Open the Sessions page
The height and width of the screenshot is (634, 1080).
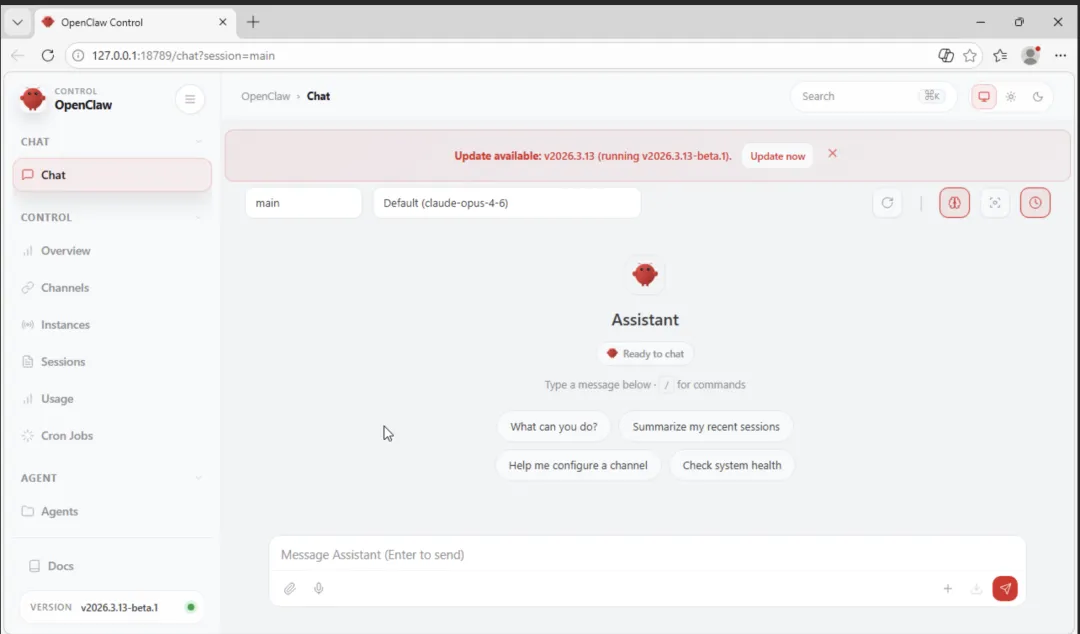[112, 362]
